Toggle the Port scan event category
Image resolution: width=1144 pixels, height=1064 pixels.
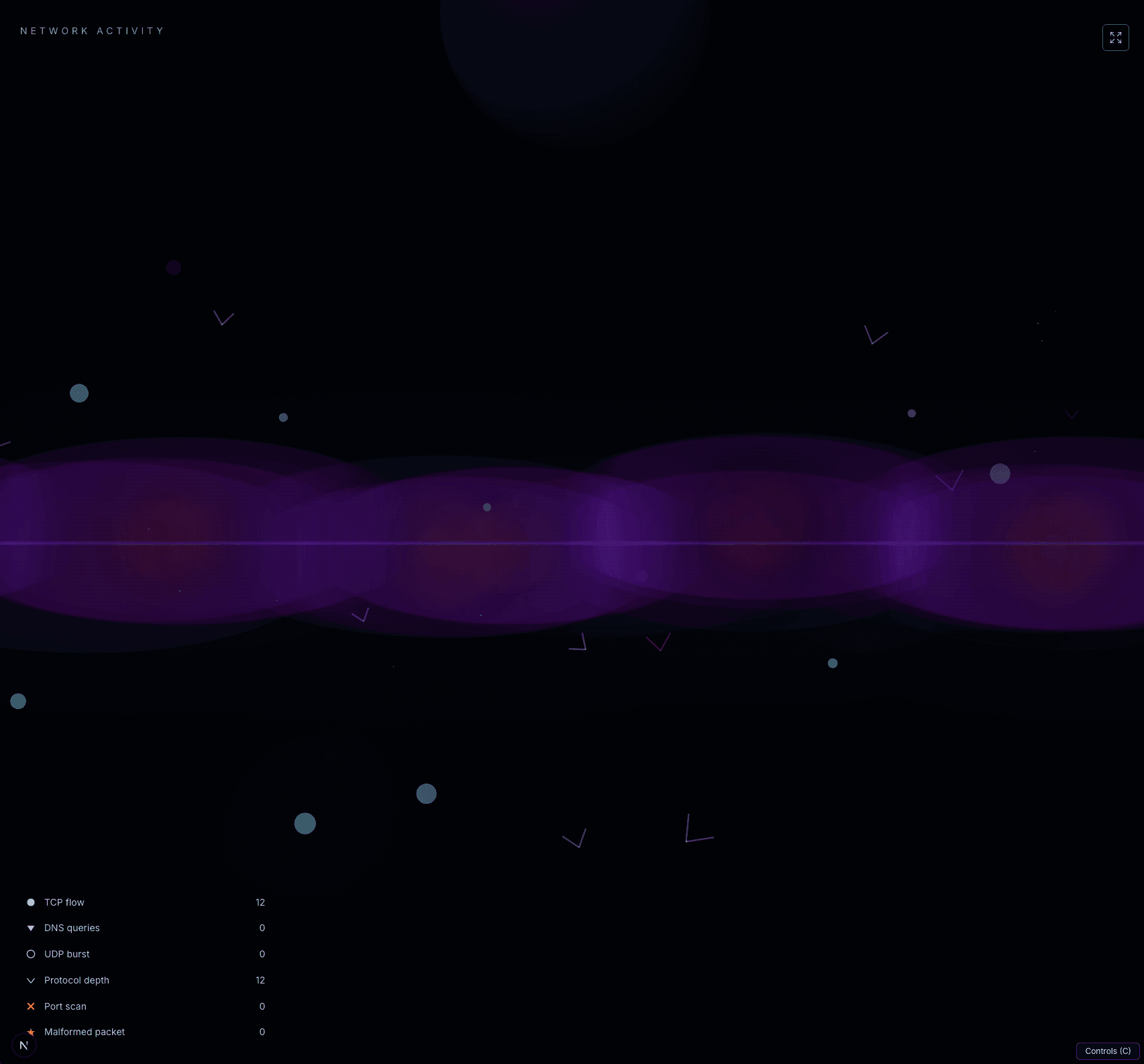click(x=65, y=1006)
